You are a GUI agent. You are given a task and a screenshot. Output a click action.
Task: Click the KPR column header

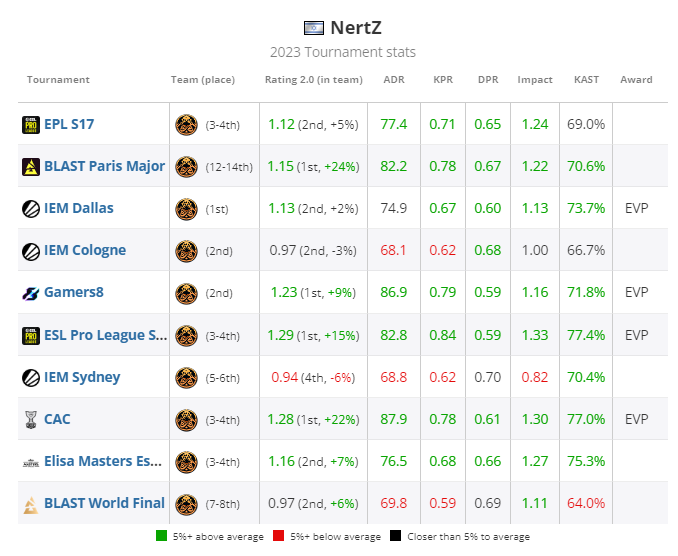(x=443, y=80)
